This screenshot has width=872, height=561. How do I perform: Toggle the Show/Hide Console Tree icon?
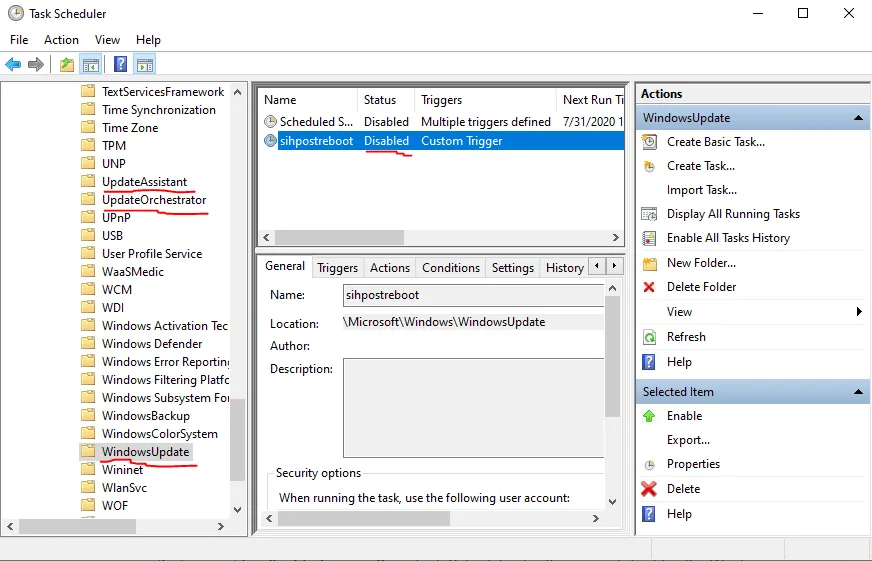click(91, 64)
